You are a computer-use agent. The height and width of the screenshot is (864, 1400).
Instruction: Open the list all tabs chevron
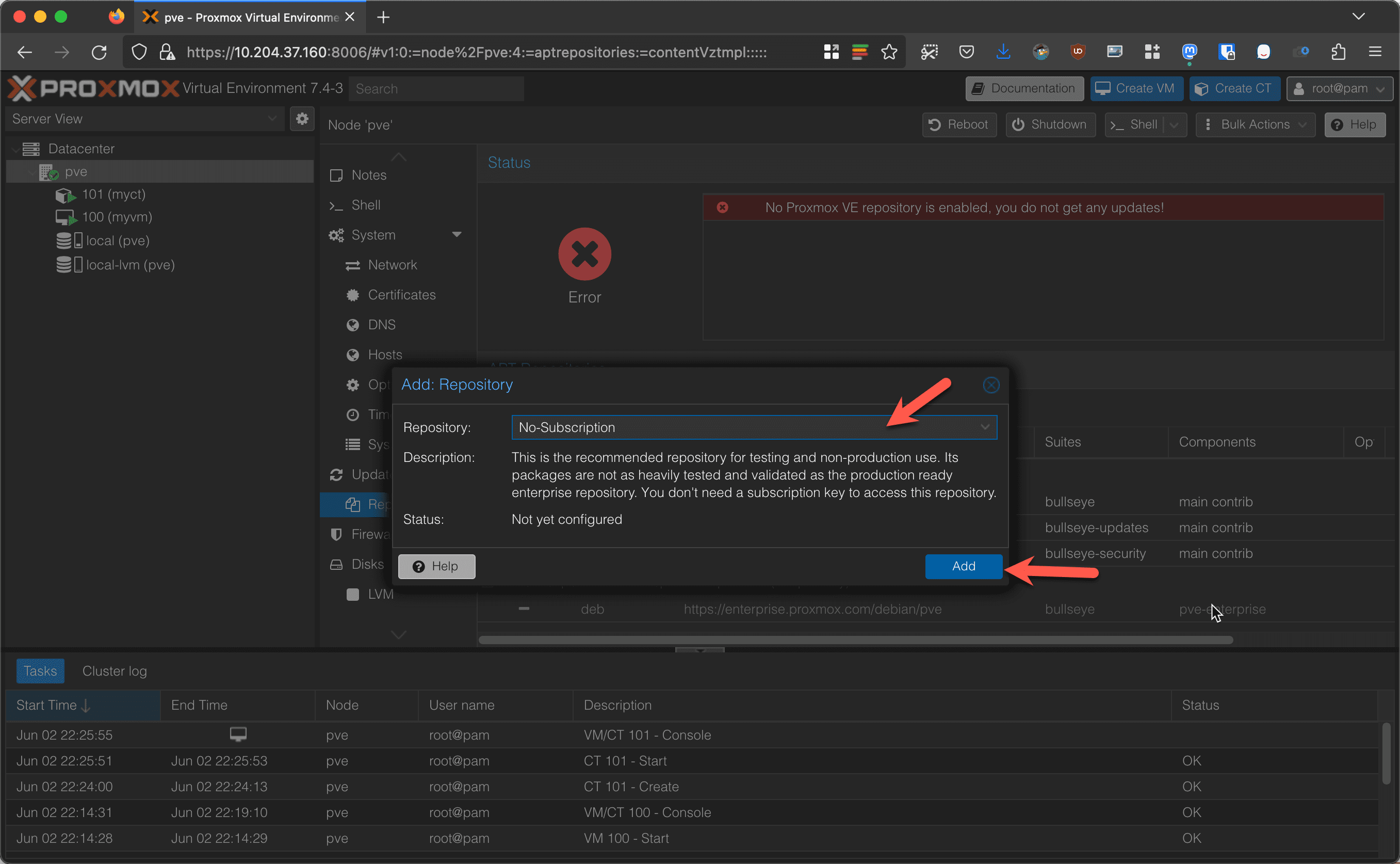(1358, 17)
